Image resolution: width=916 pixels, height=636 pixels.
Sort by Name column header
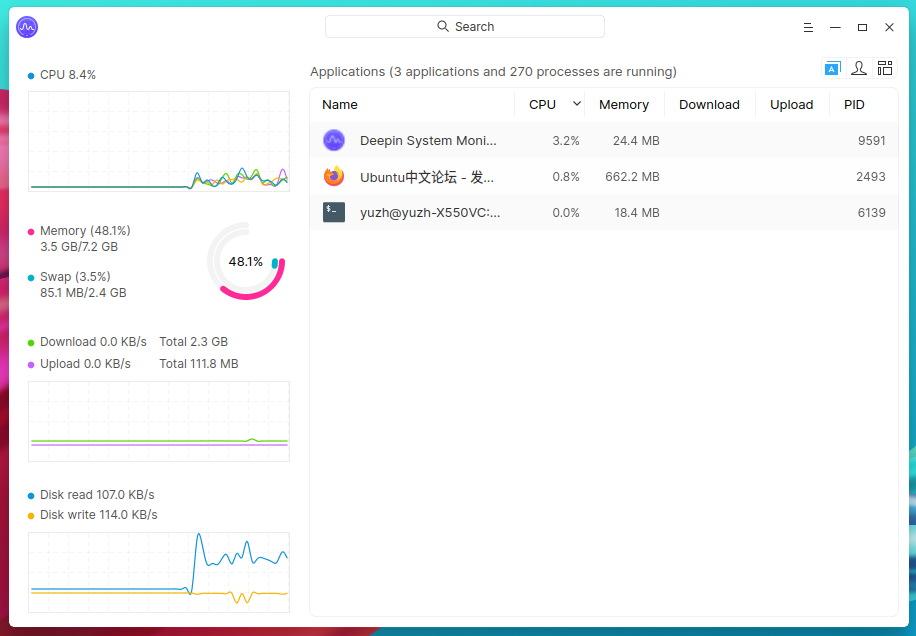pos(339,105)
